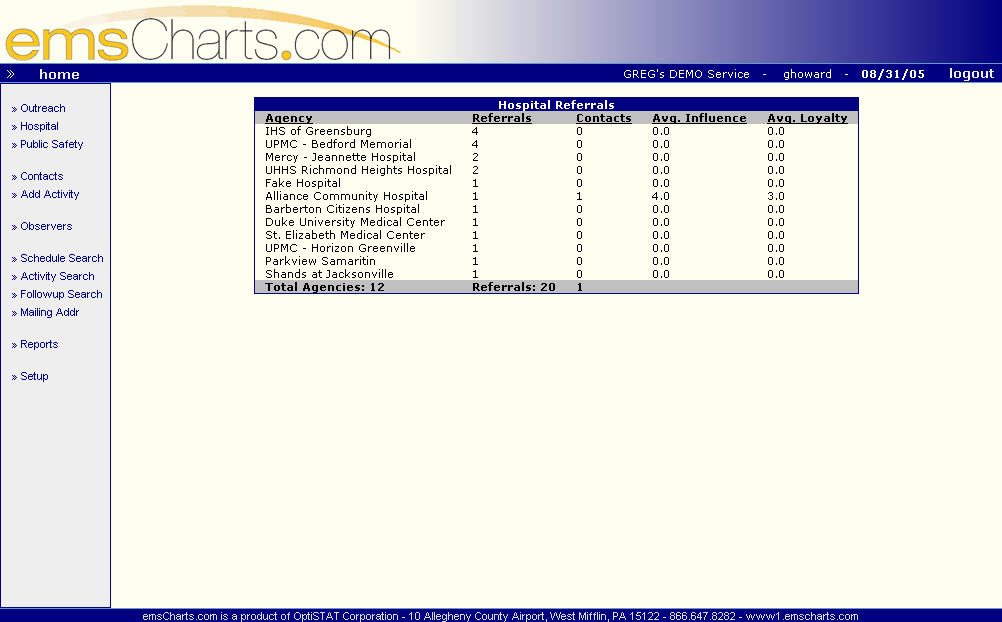
Task: Switch to the home tab
Action: (58, 74)
